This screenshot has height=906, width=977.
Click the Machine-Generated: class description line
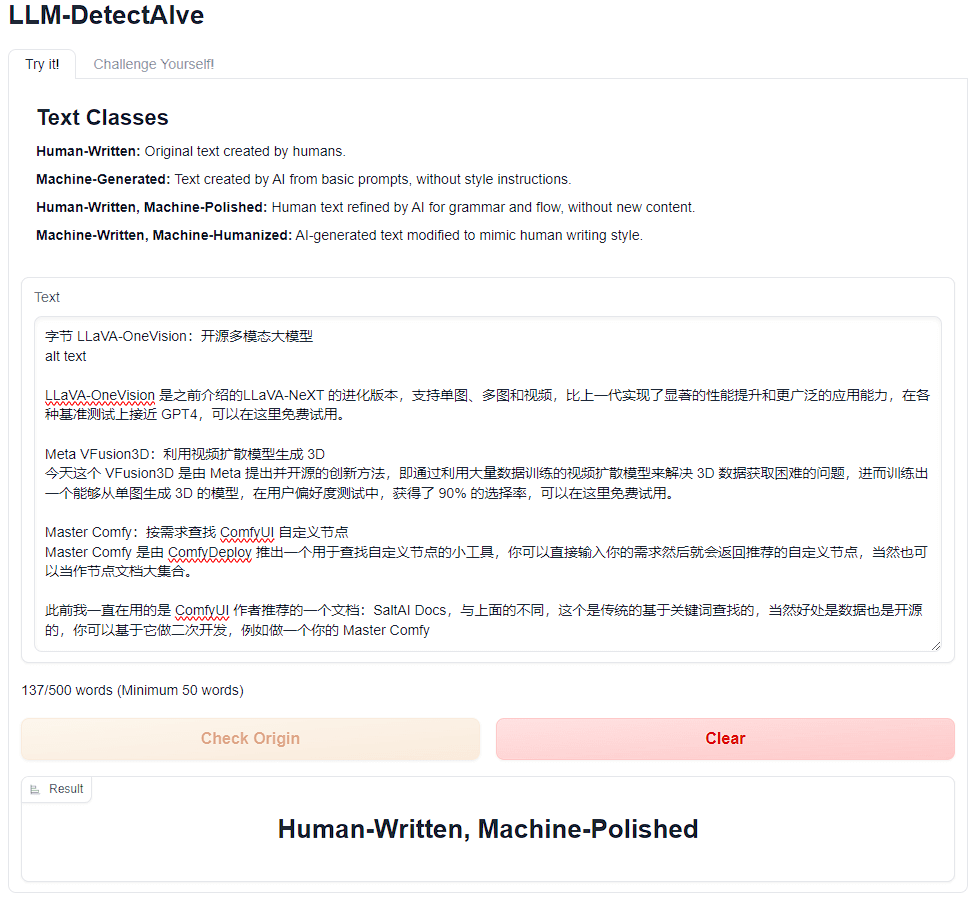(303, 179)
